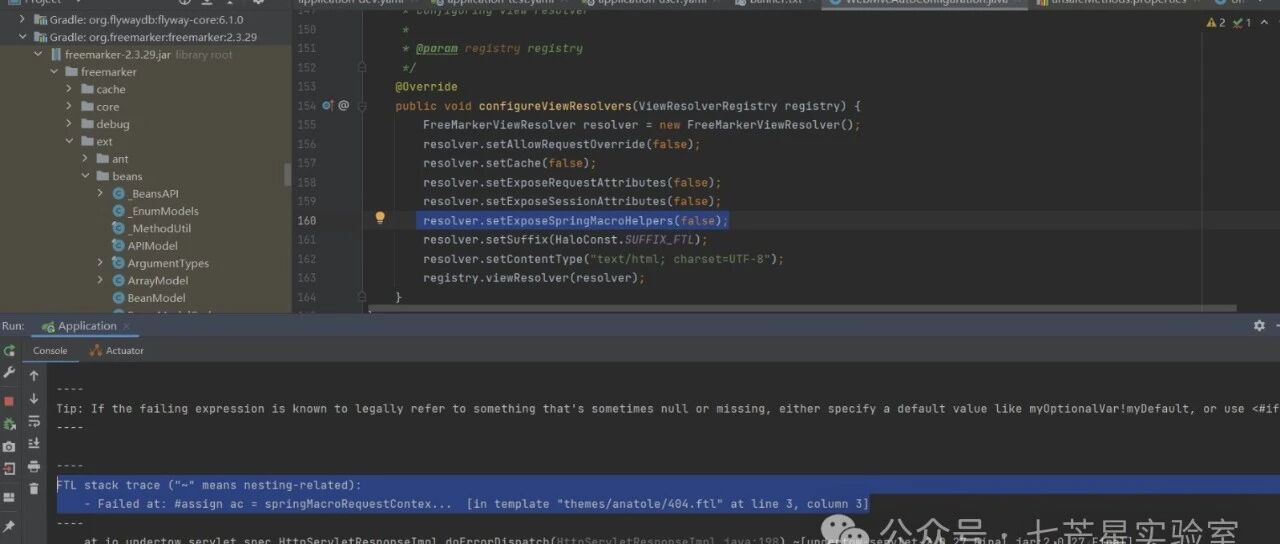Click the project tree vertical scrollbar
Image resolution: width=1280 pixels, height=544 pixels.
(288, 174)
